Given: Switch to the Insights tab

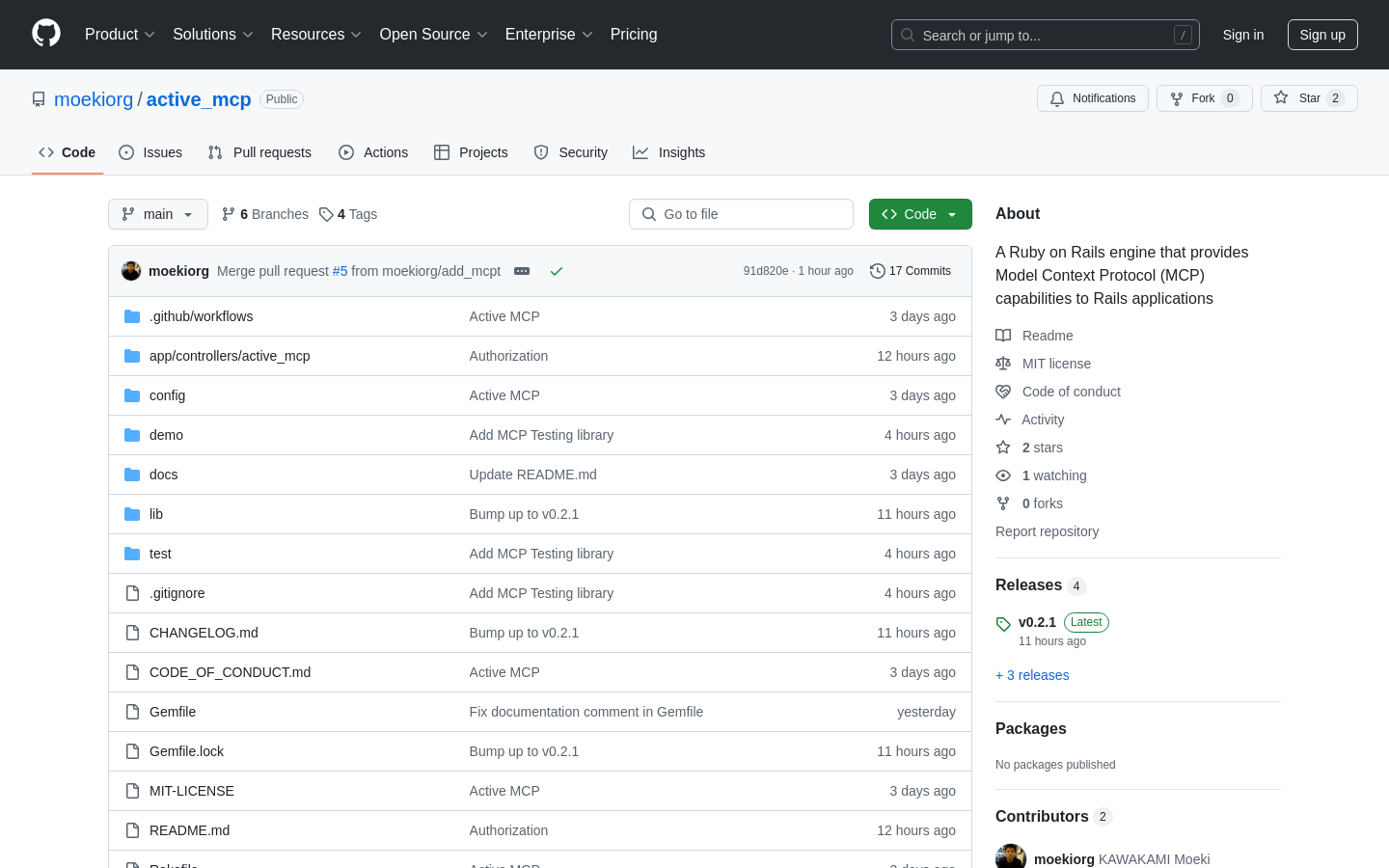Looking at the screenshot, I should (669, 152).
